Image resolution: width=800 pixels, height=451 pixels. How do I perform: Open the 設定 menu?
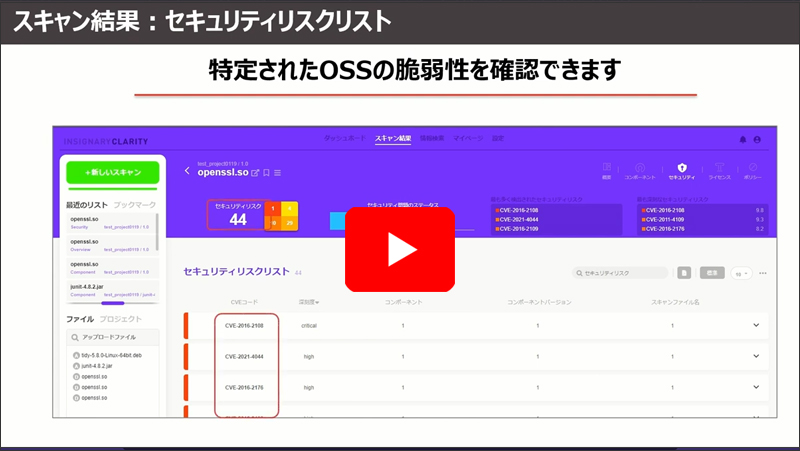(498, 138)
